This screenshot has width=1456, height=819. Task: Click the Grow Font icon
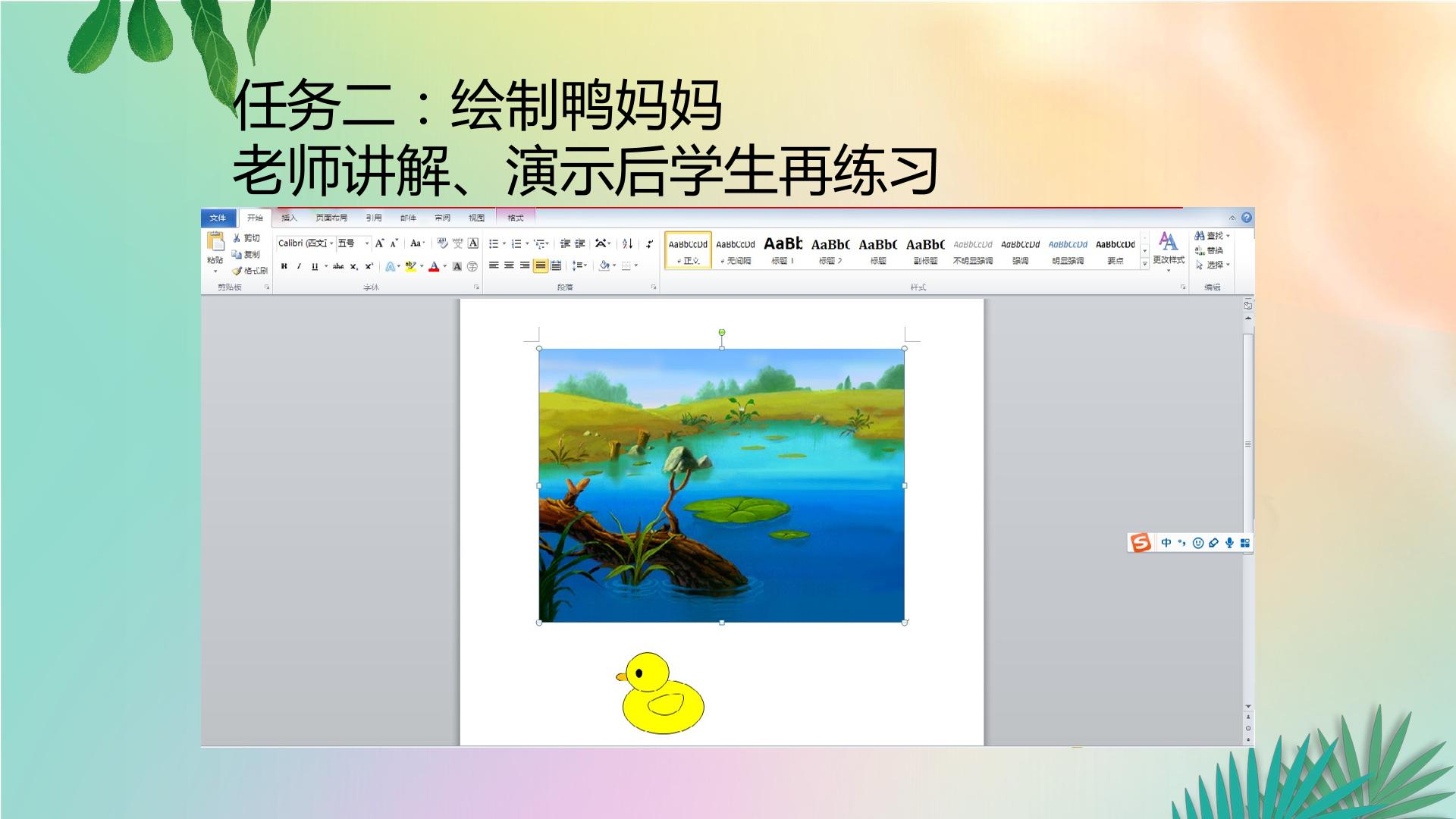(379, 243)
